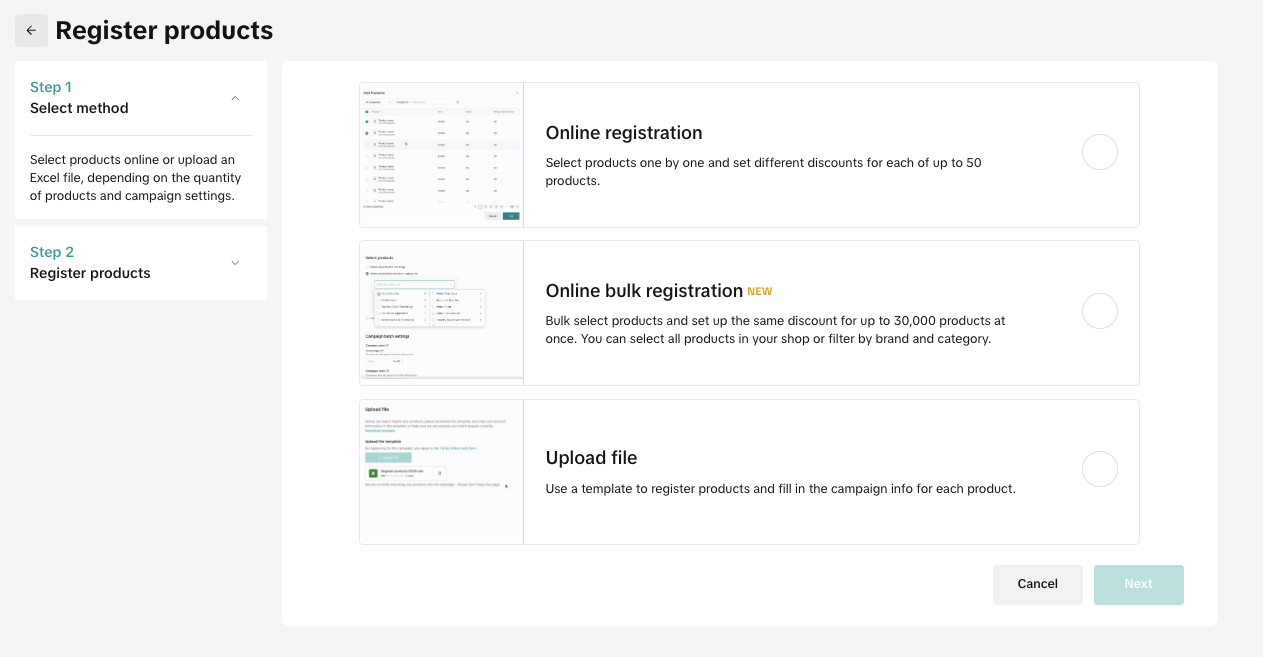Click the Online bulk registration heading
Image resolution: width=1263 pixels, height=657 pixels.
pos(643,291)
